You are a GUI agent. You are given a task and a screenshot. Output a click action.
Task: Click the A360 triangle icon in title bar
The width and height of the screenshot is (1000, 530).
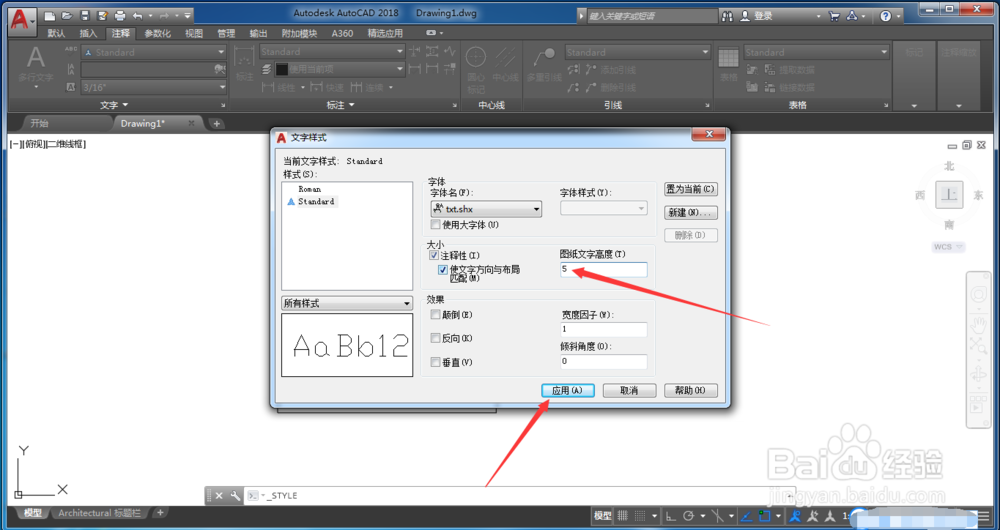[x=853, y=16]
